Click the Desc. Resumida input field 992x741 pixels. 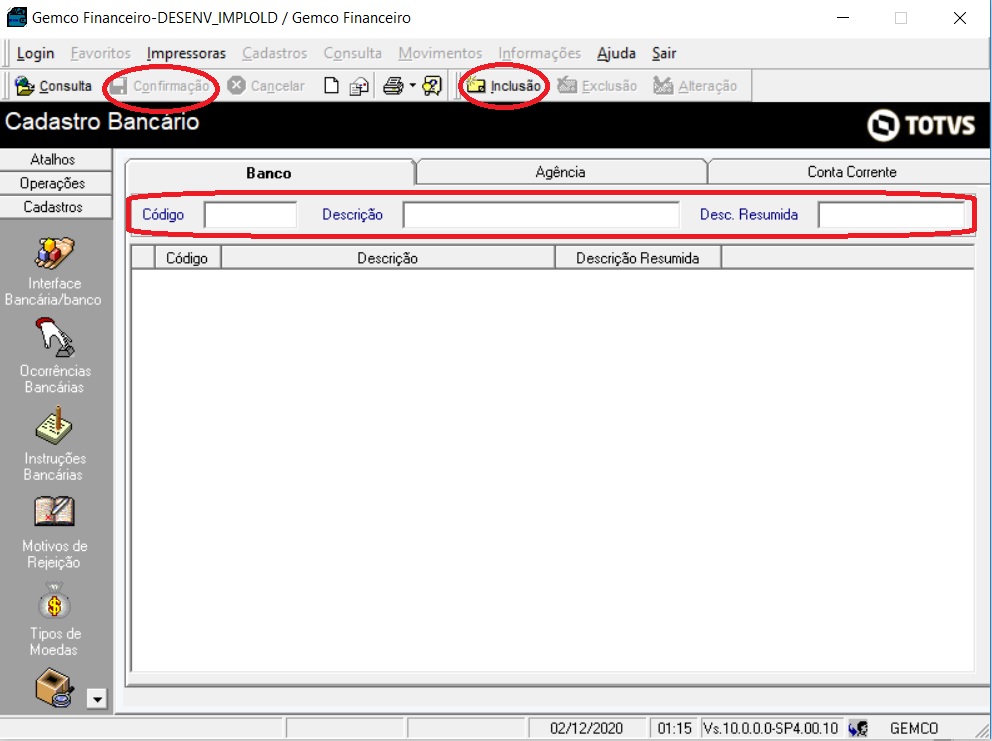891,215
